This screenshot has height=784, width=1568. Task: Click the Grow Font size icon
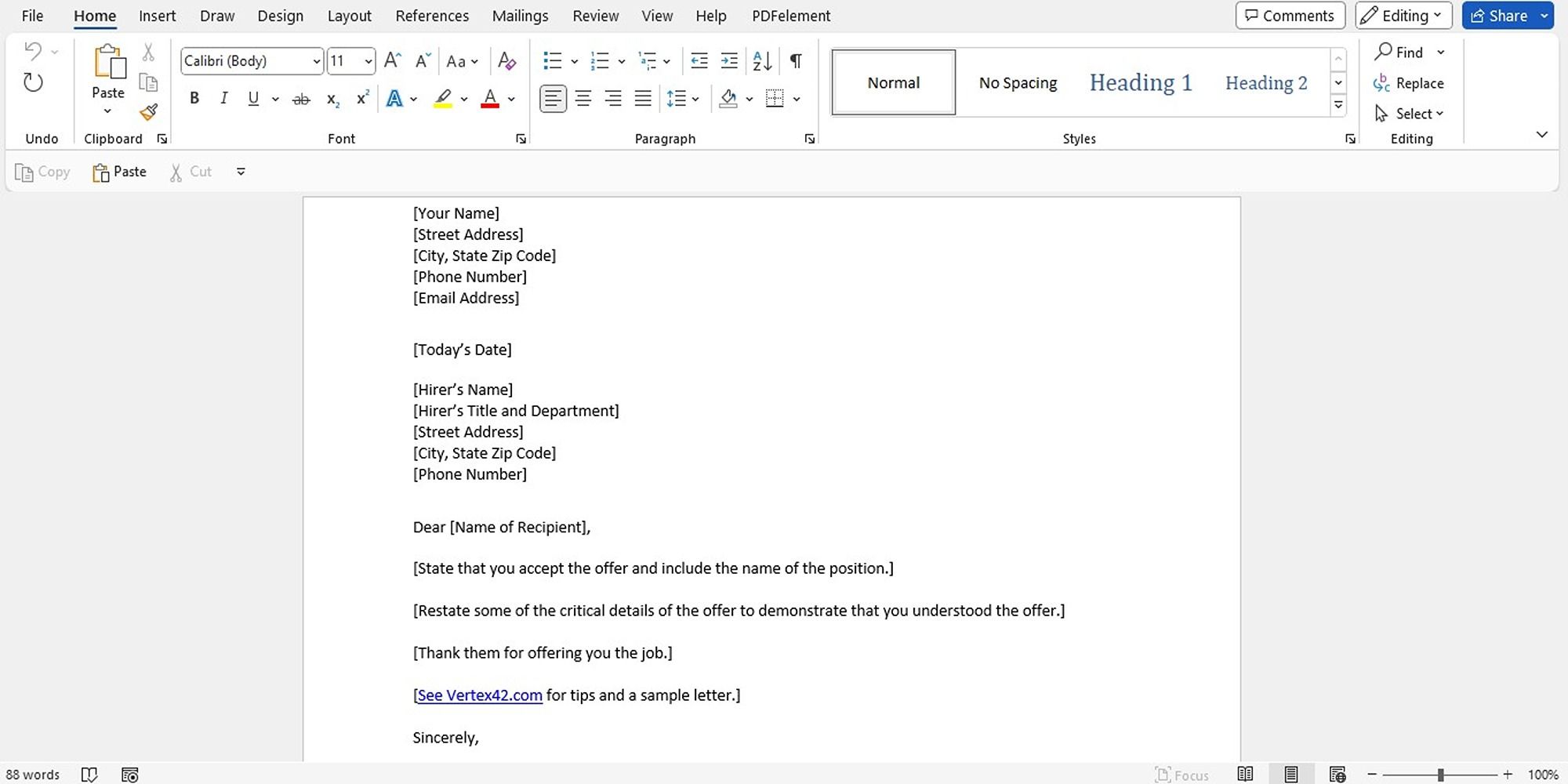point(393,61)
